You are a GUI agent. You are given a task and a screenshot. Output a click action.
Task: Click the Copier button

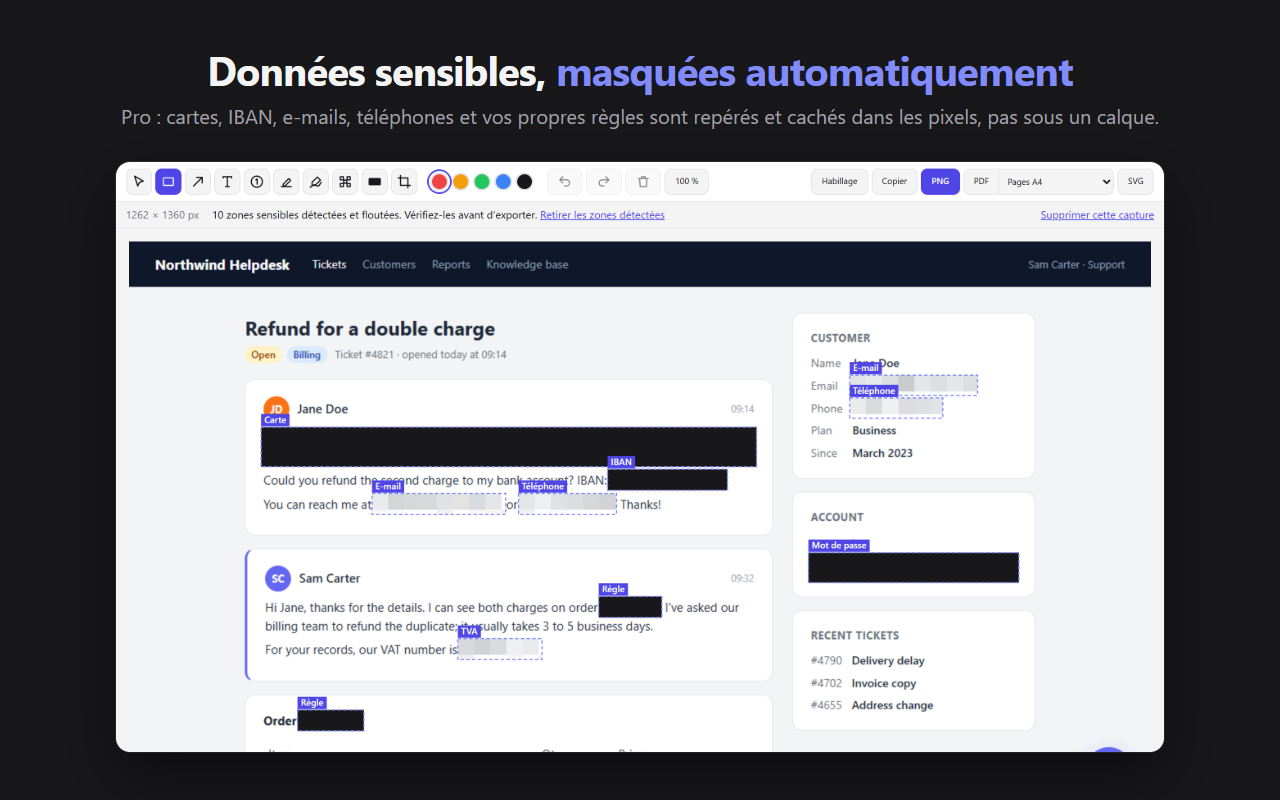tap(895, 182)
